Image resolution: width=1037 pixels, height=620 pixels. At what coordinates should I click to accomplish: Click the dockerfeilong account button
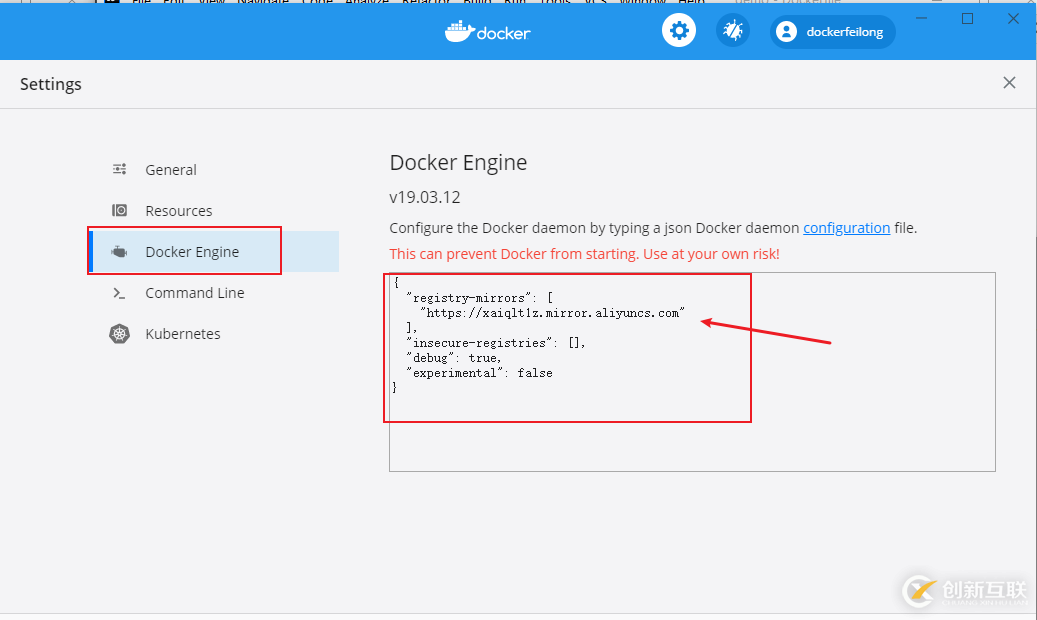[x=832, y=31]
